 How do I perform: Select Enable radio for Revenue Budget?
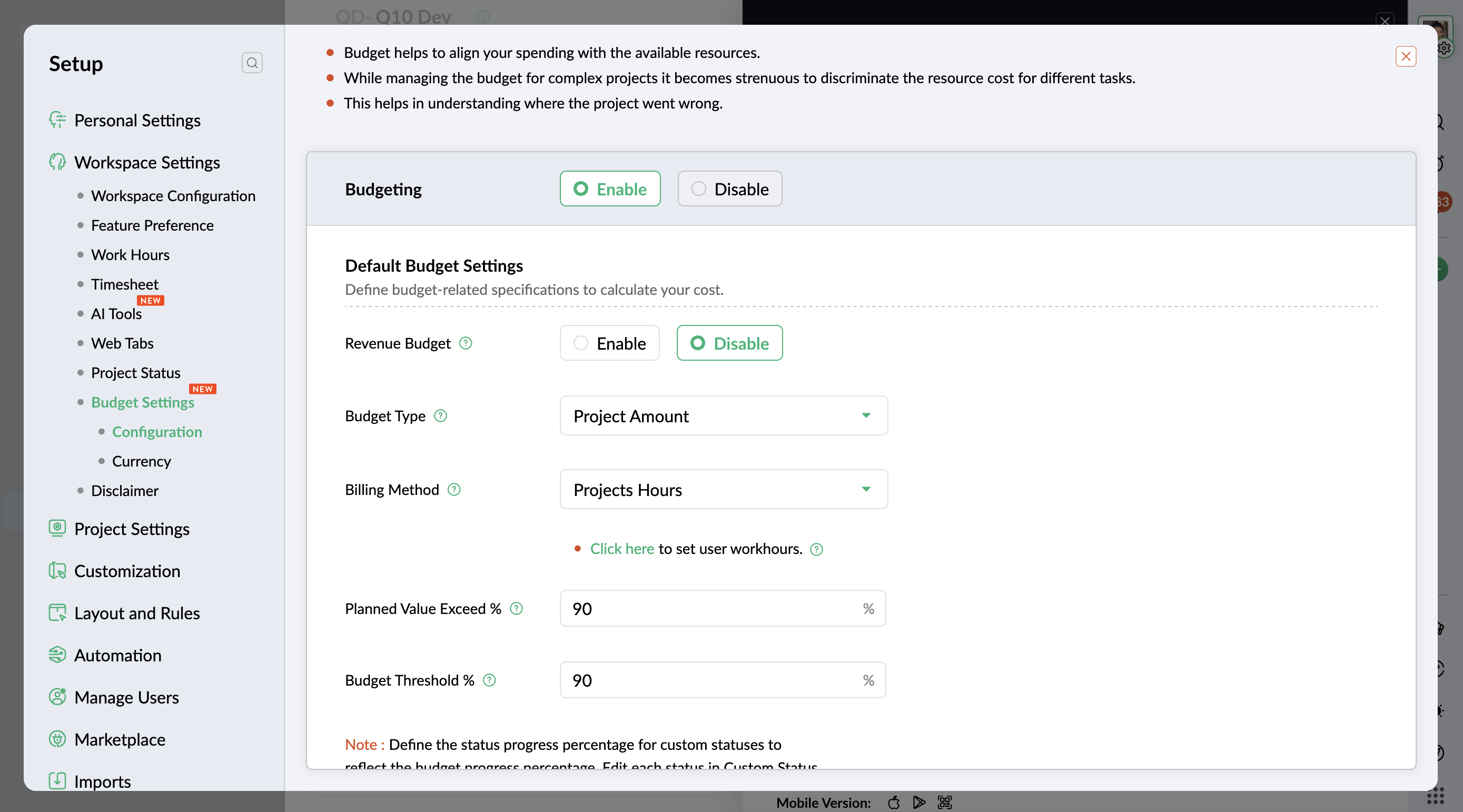tap(609, 343)
